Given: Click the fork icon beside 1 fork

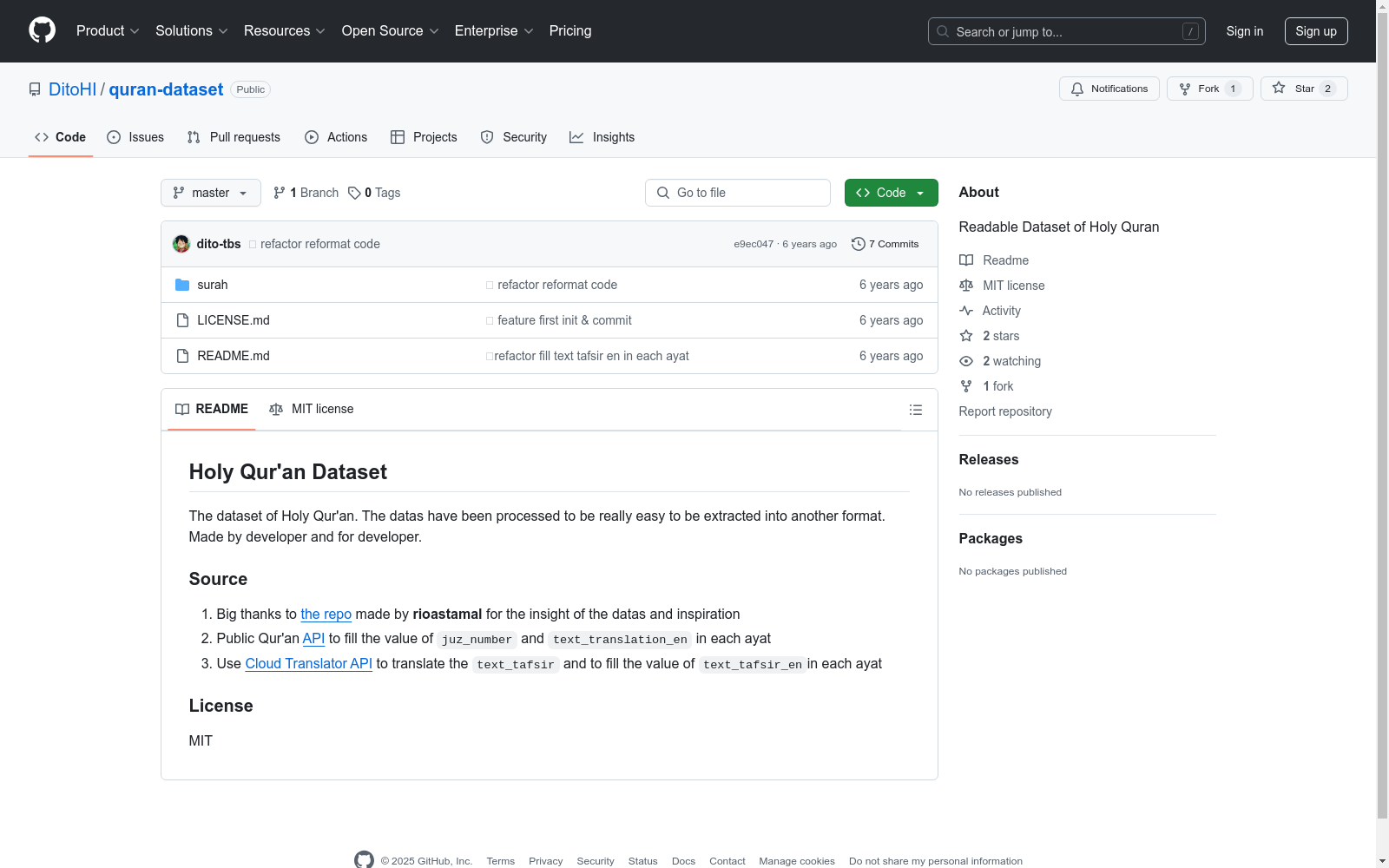Looking at the screenshot, I should [966, 386].
